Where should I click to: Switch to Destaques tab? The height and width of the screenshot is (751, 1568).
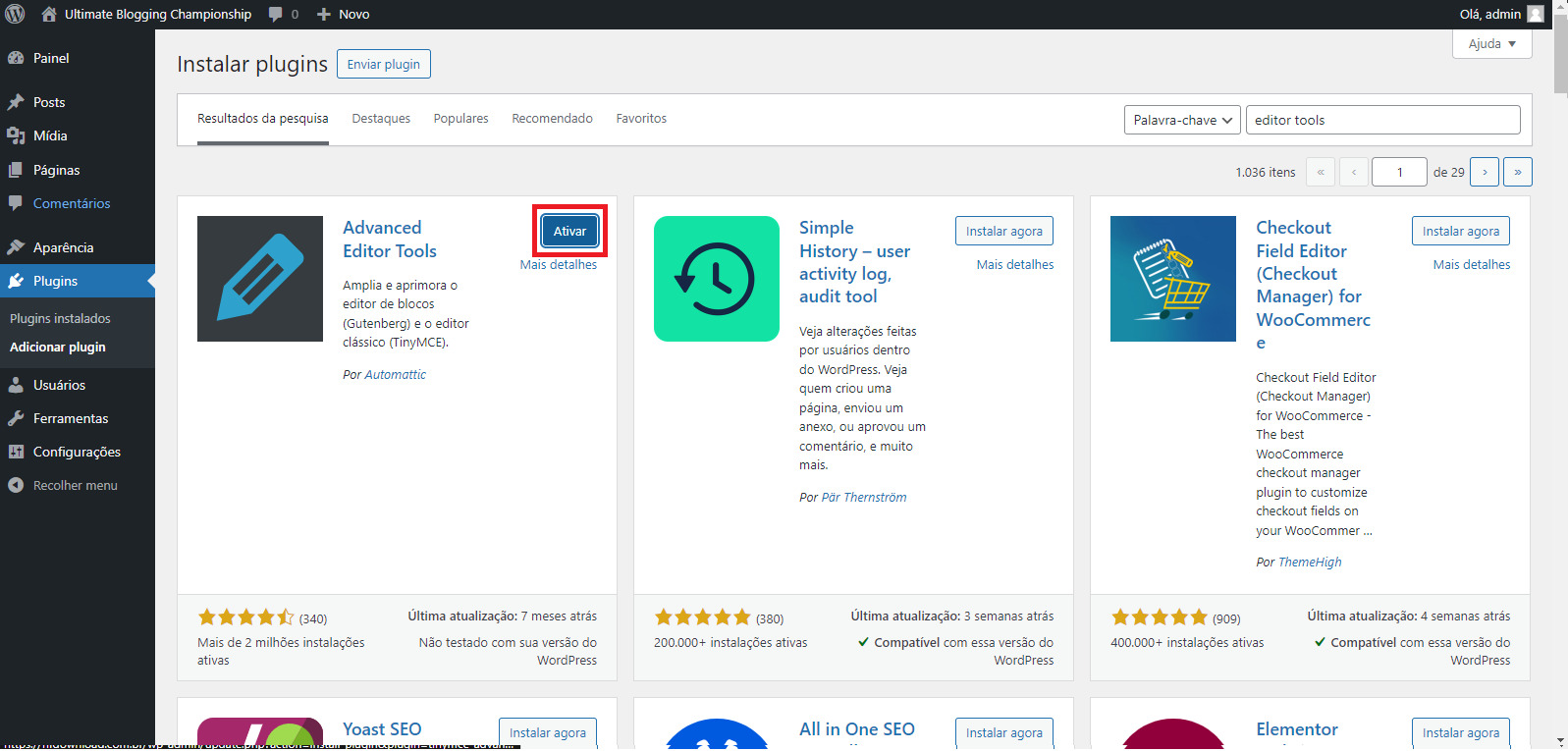pyautogui.click(x=381, y=119)
